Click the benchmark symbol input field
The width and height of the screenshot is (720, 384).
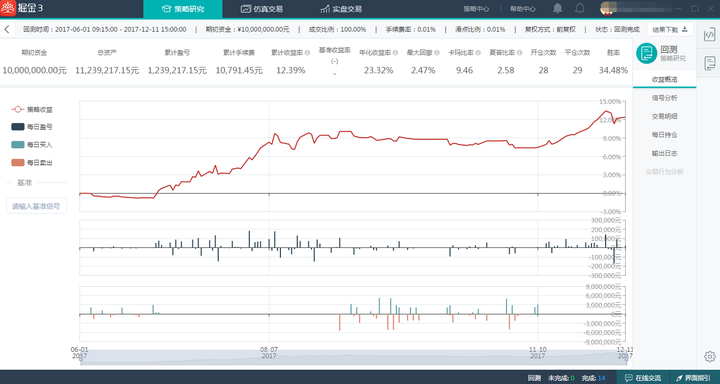coord(36,206)
